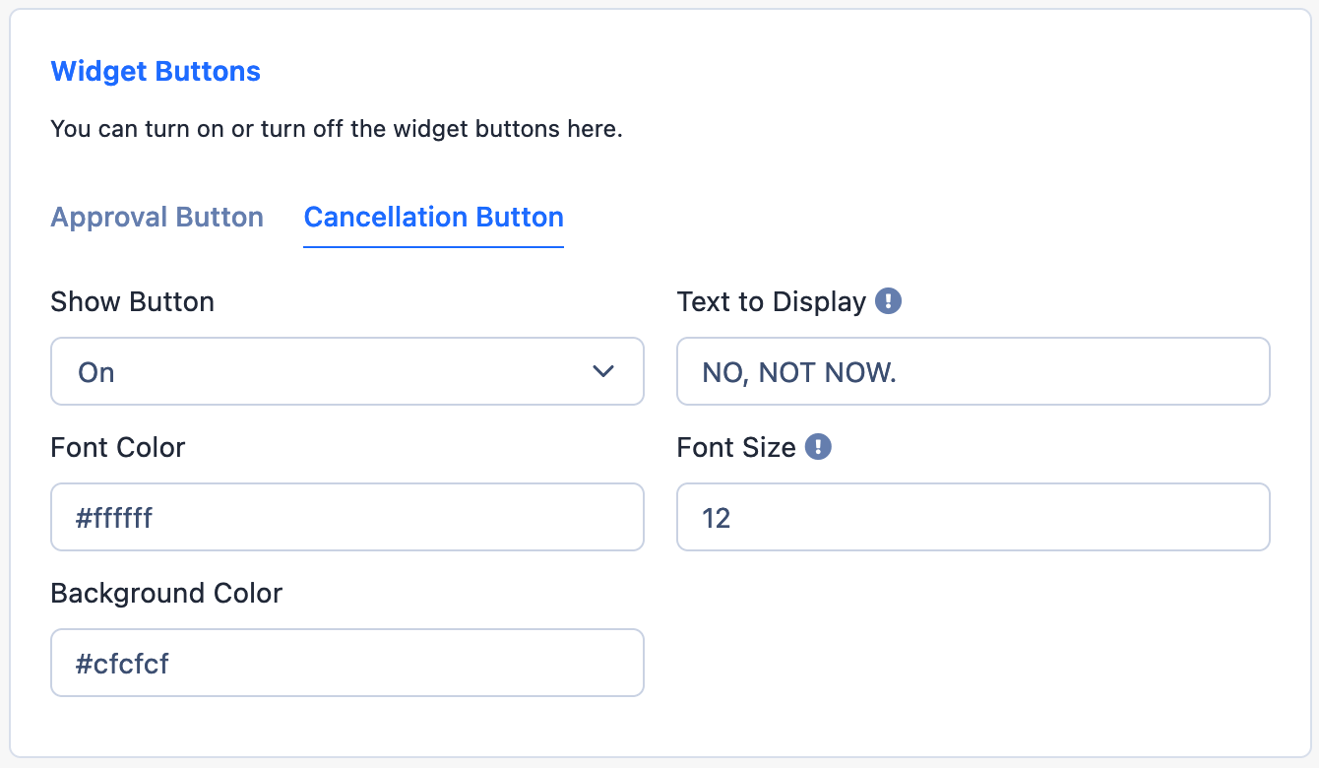Viewport: 1319px width, 768px height.
Task: Click the Text to Display label
Action: [771, 302]
